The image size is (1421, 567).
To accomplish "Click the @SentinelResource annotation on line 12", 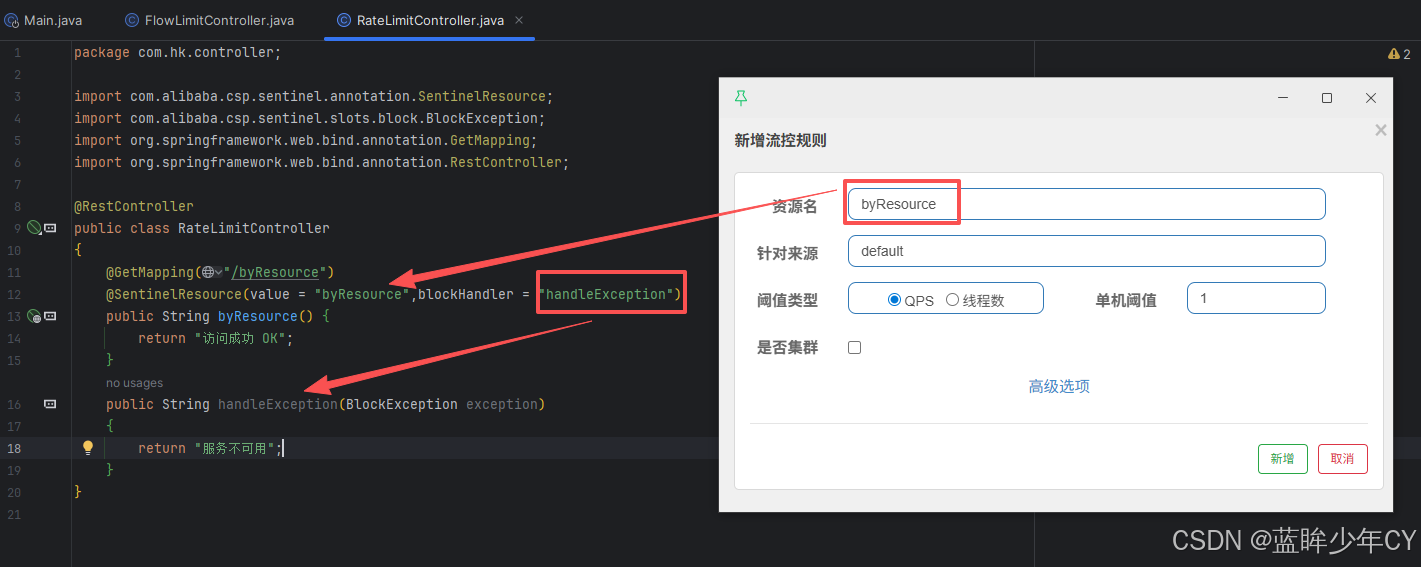I will pos(174,294).
